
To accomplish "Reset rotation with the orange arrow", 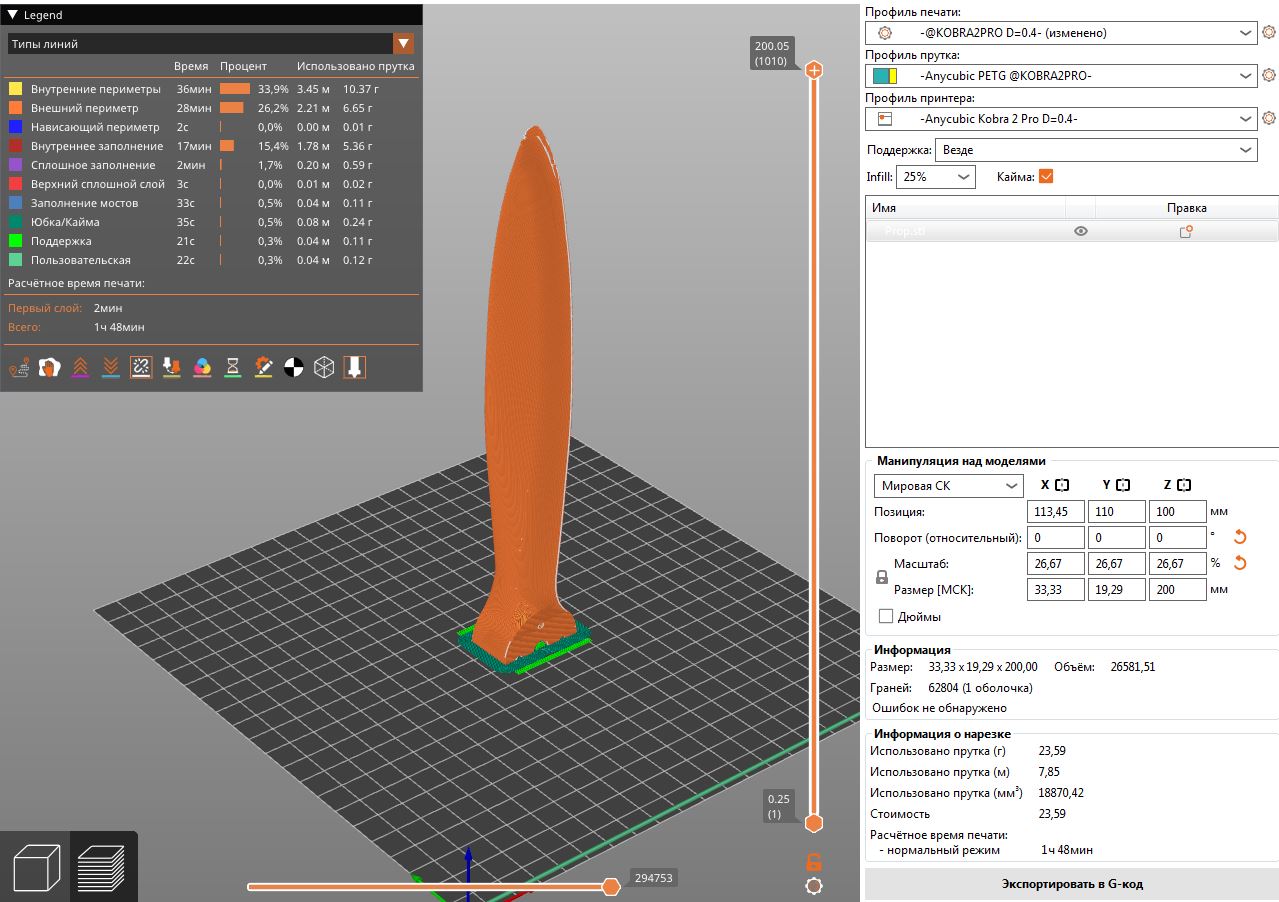I will (x=1240, y=537).
